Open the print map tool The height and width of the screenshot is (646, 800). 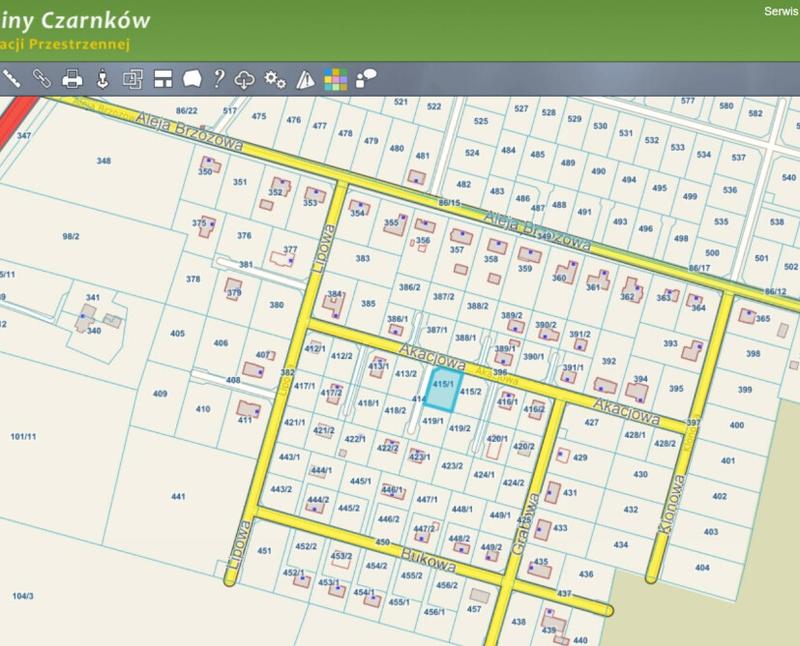(72, 77)
